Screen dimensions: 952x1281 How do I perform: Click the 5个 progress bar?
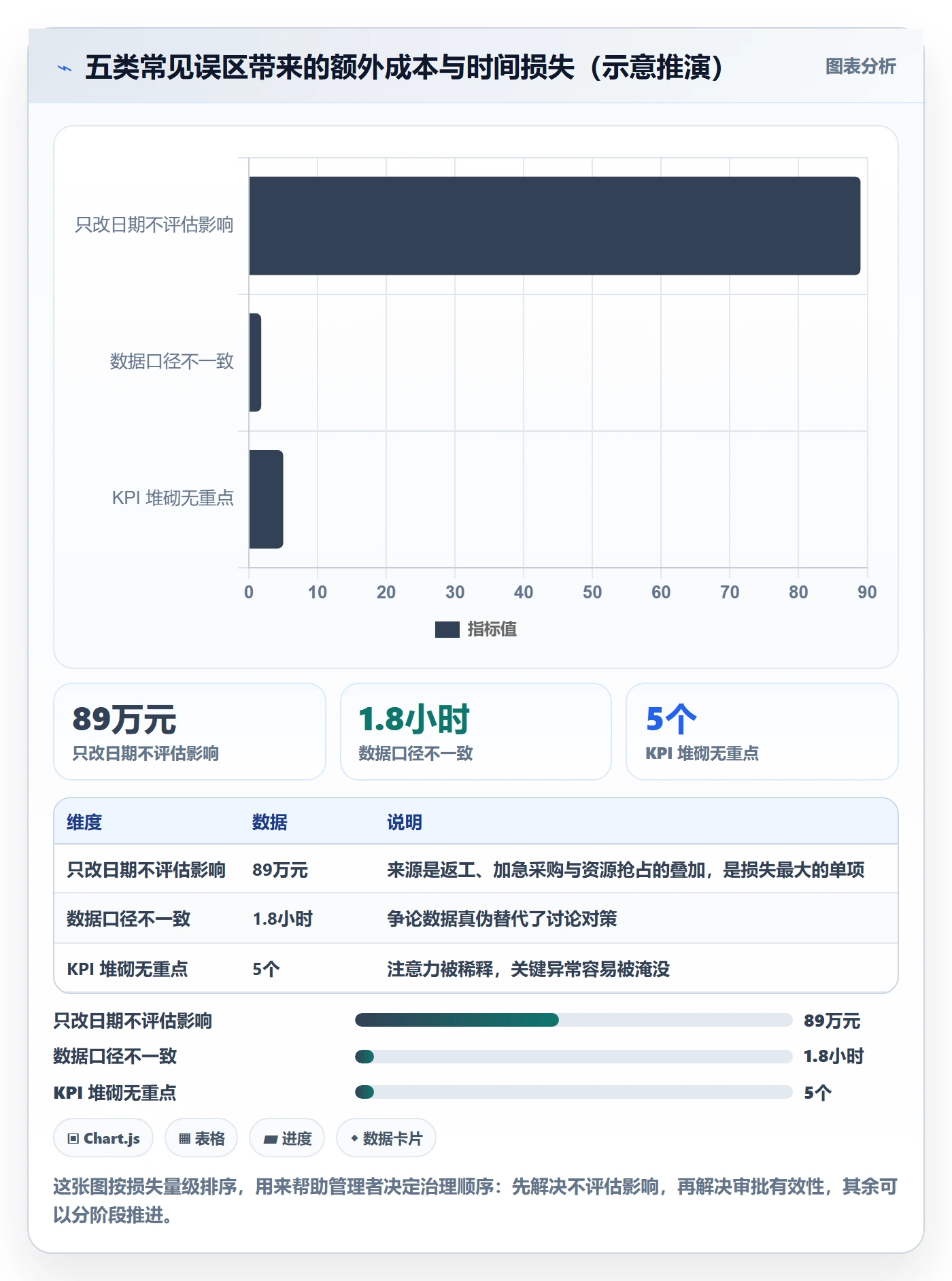pos(573,1092)
